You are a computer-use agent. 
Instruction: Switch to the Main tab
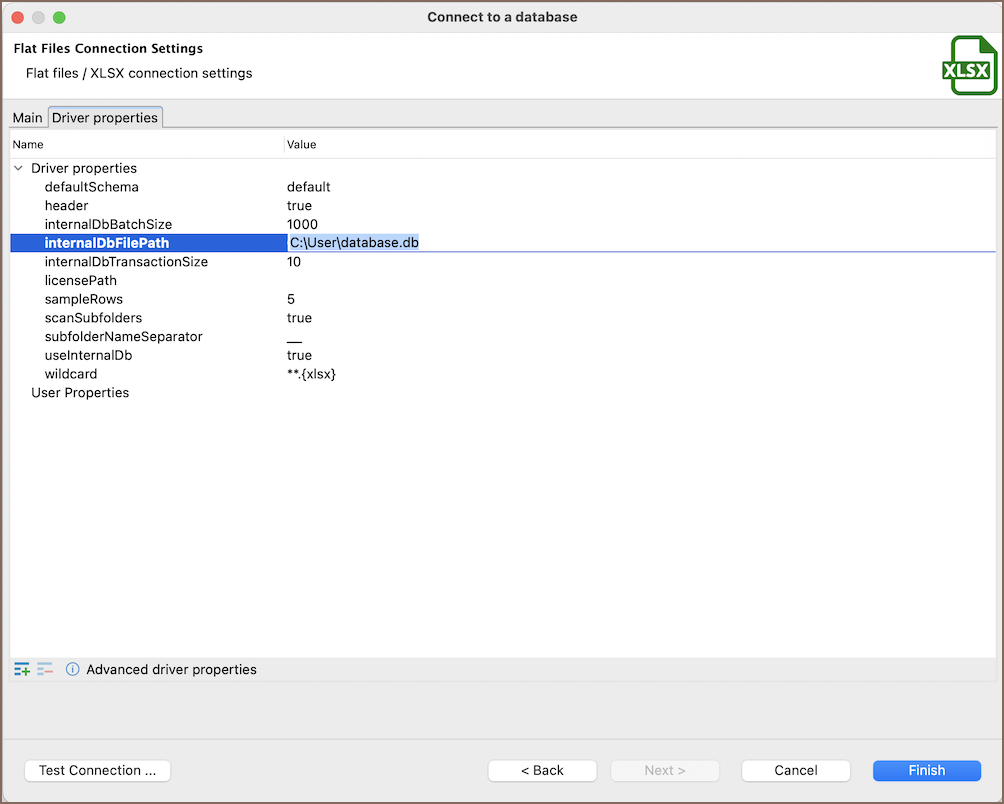click(27, 118)
